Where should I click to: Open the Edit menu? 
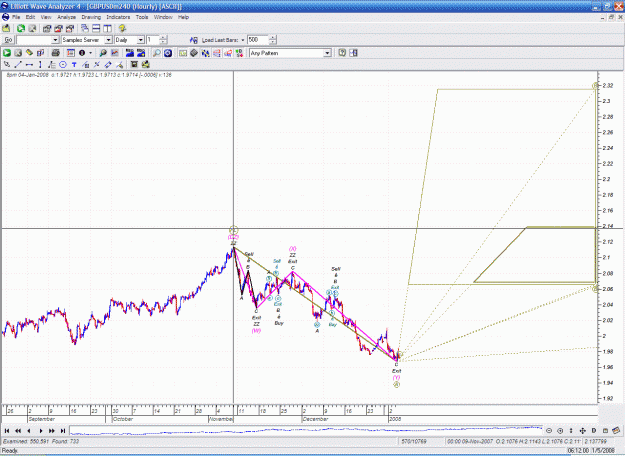tap(31, 17)
